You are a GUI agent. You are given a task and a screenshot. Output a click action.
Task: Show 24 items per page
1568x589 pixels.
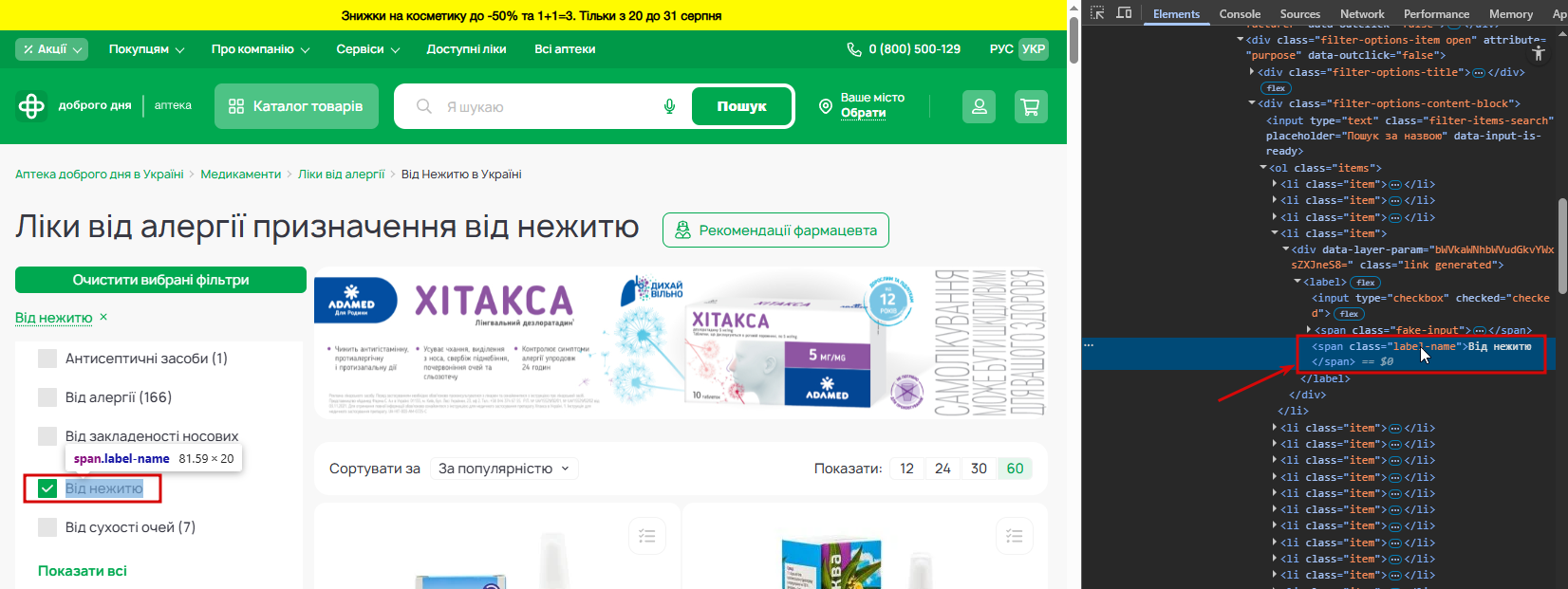[943, 469]
